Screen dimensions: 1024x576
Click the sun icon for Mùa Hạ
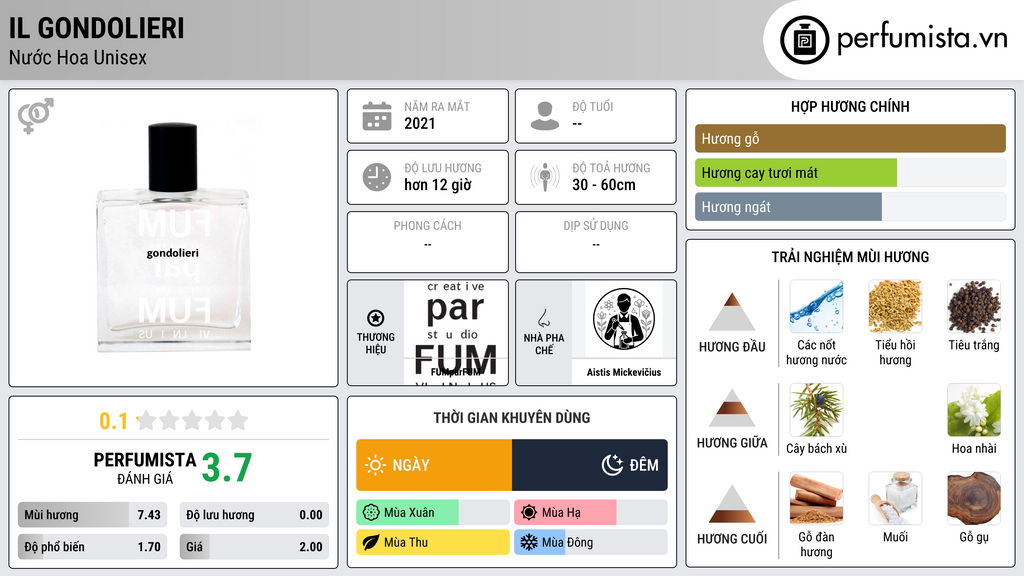click(528, 513)
